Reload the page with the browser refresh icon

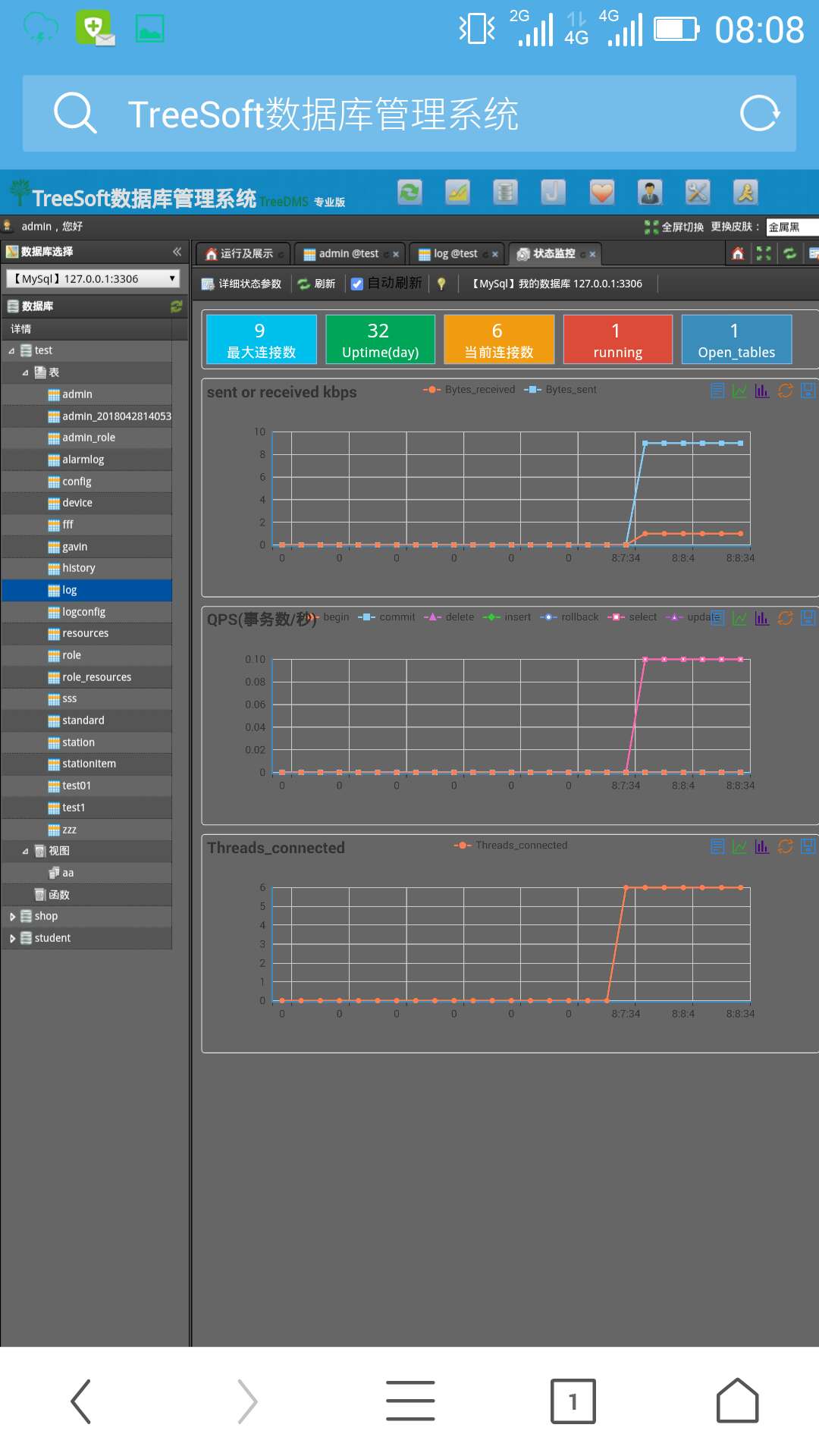coord(760,114)
